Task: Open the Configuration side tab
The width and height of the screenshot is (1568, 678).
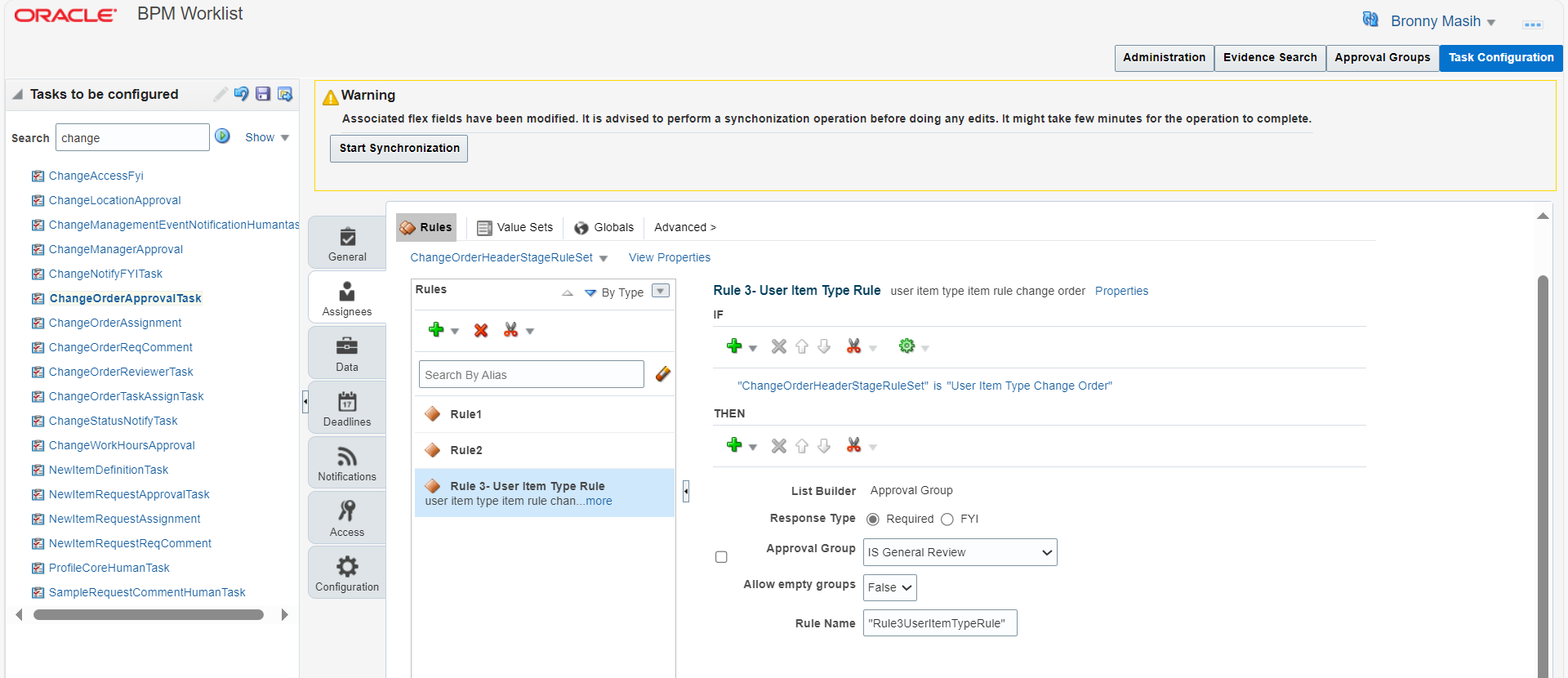Action: click(x=347, y=573)
